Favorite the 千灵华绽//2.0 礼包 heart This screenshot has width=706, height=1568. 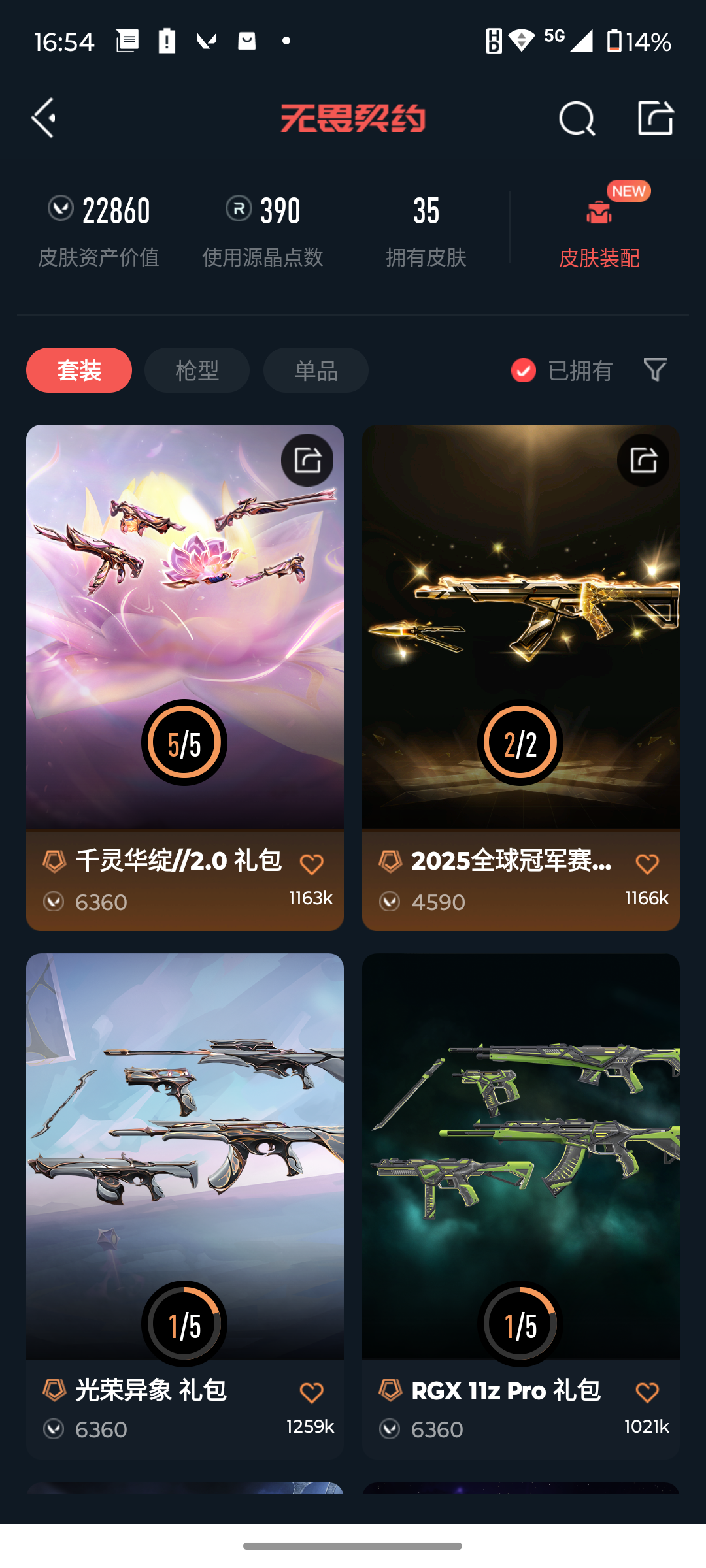pos(312,864)
